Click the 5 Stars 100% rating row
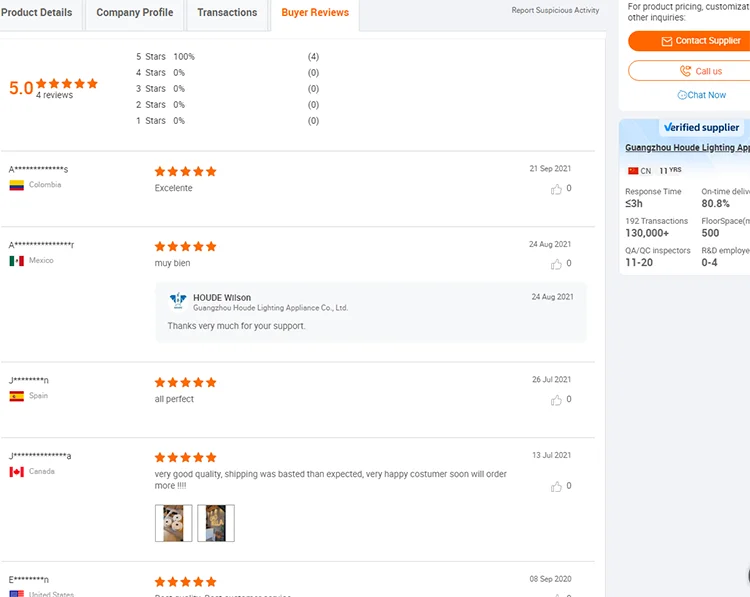 pos(227,57)
